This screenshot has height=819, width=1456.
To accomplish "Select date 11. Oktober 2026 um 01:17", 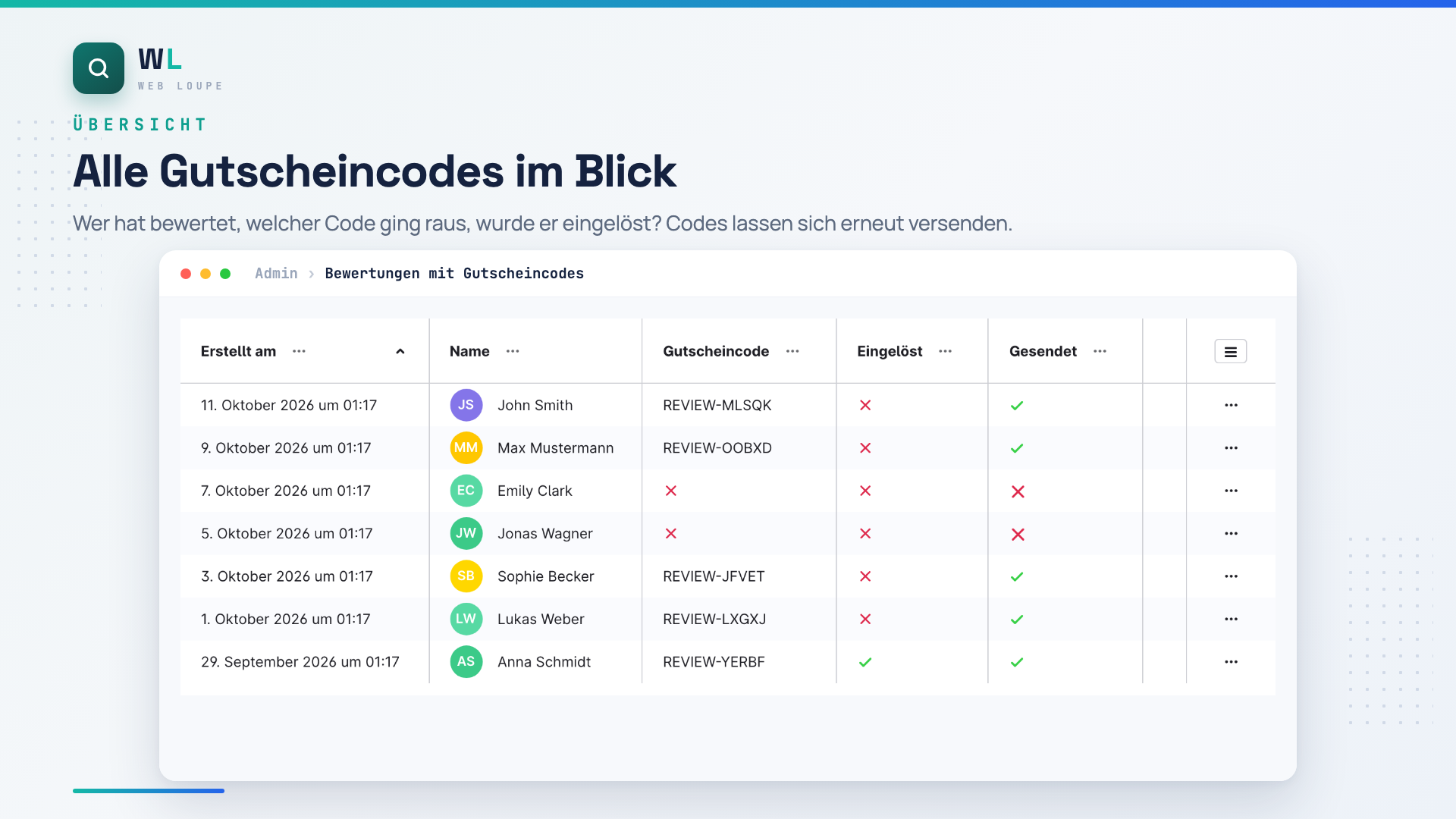I will click(x=289, y=405).
